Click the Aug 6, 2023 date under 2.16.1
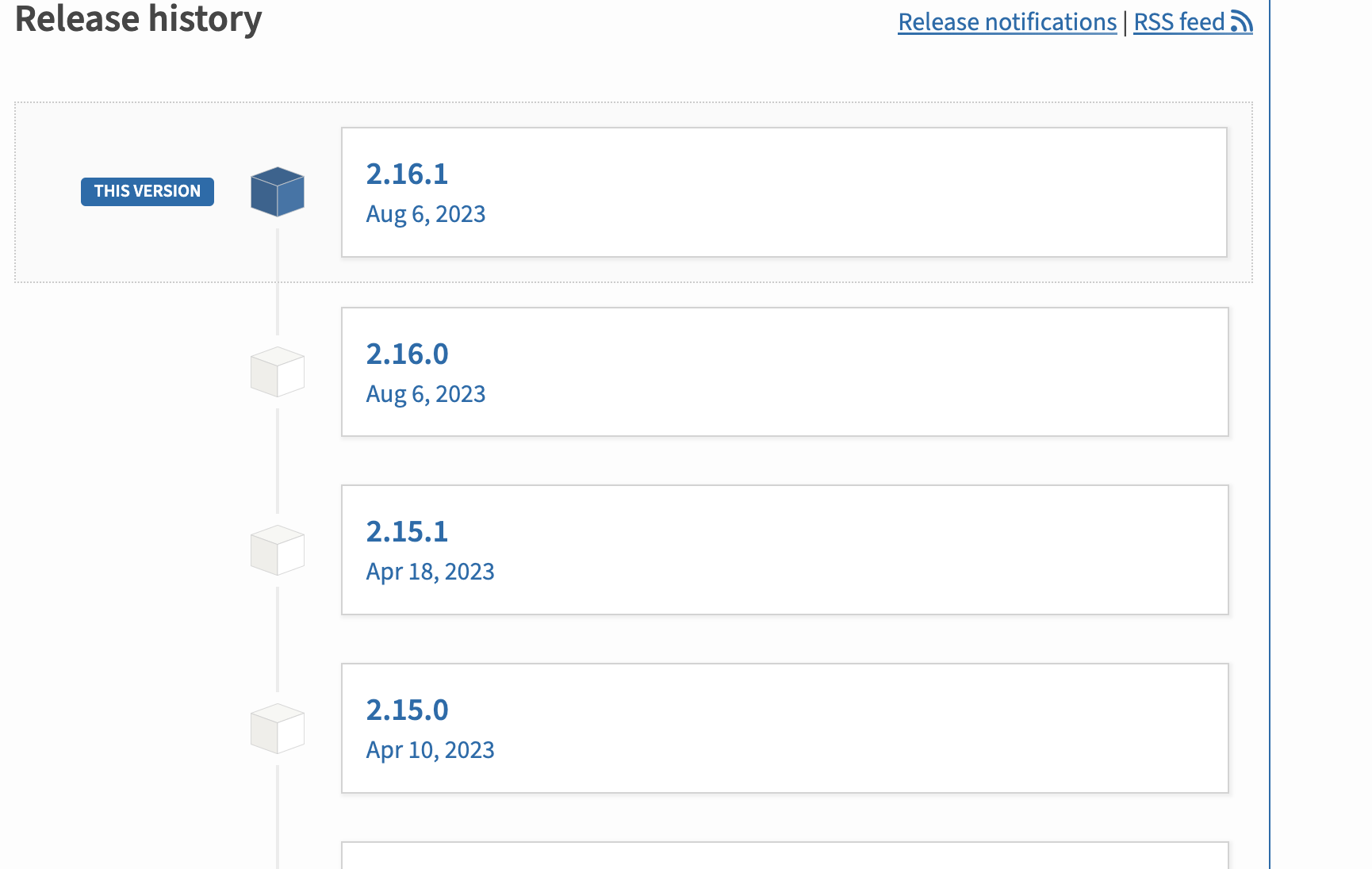1372x869 pixels. click(426, 214)
